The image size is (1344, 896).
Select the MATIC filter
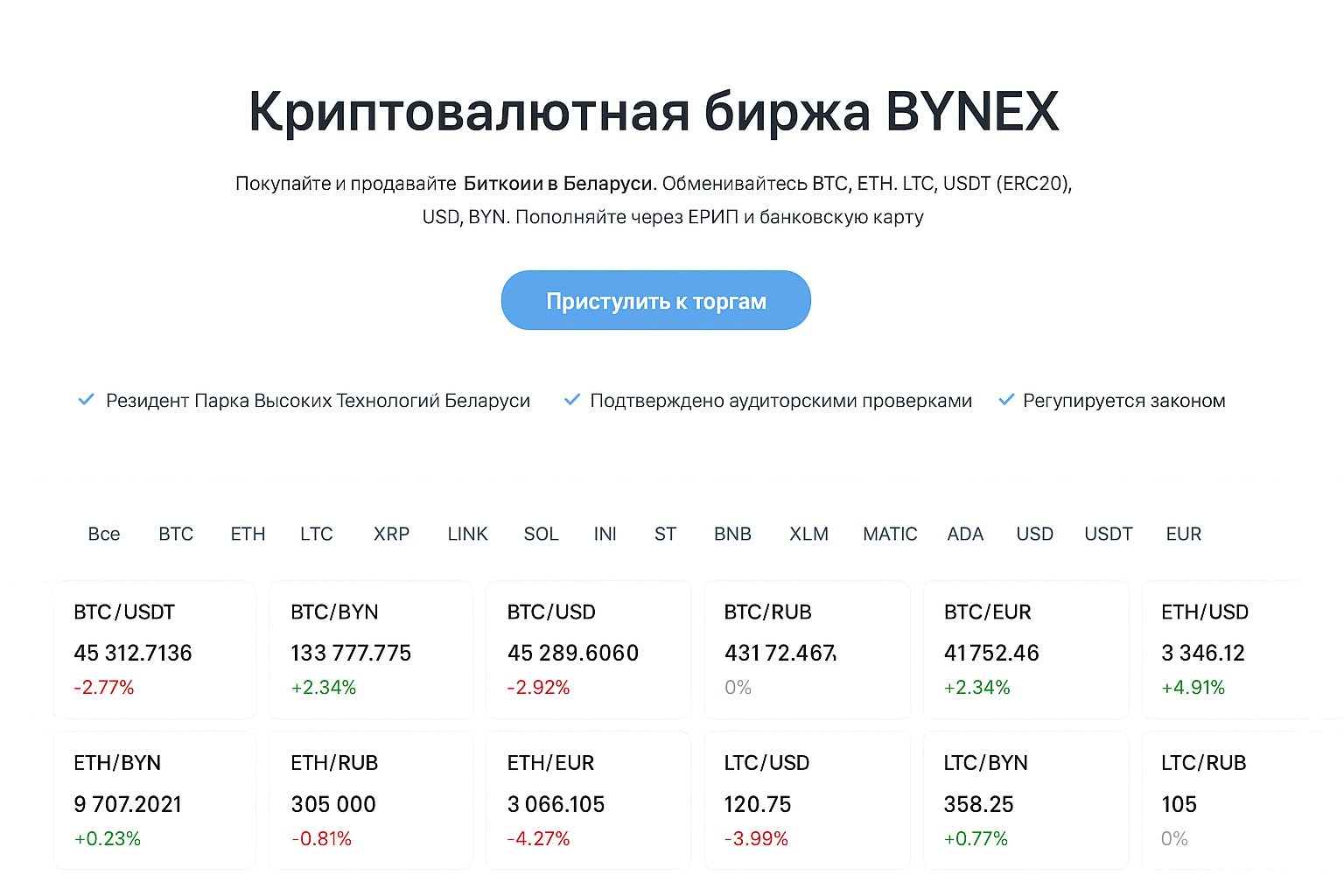889,534
